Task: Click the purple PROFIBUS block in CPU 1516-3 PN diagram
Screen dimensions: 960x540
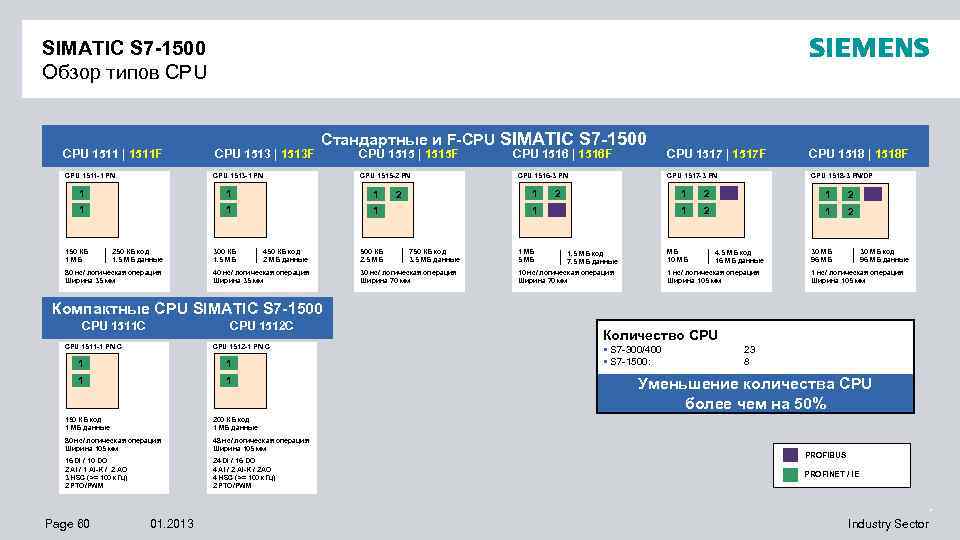Action: click(x=557, y=210)
